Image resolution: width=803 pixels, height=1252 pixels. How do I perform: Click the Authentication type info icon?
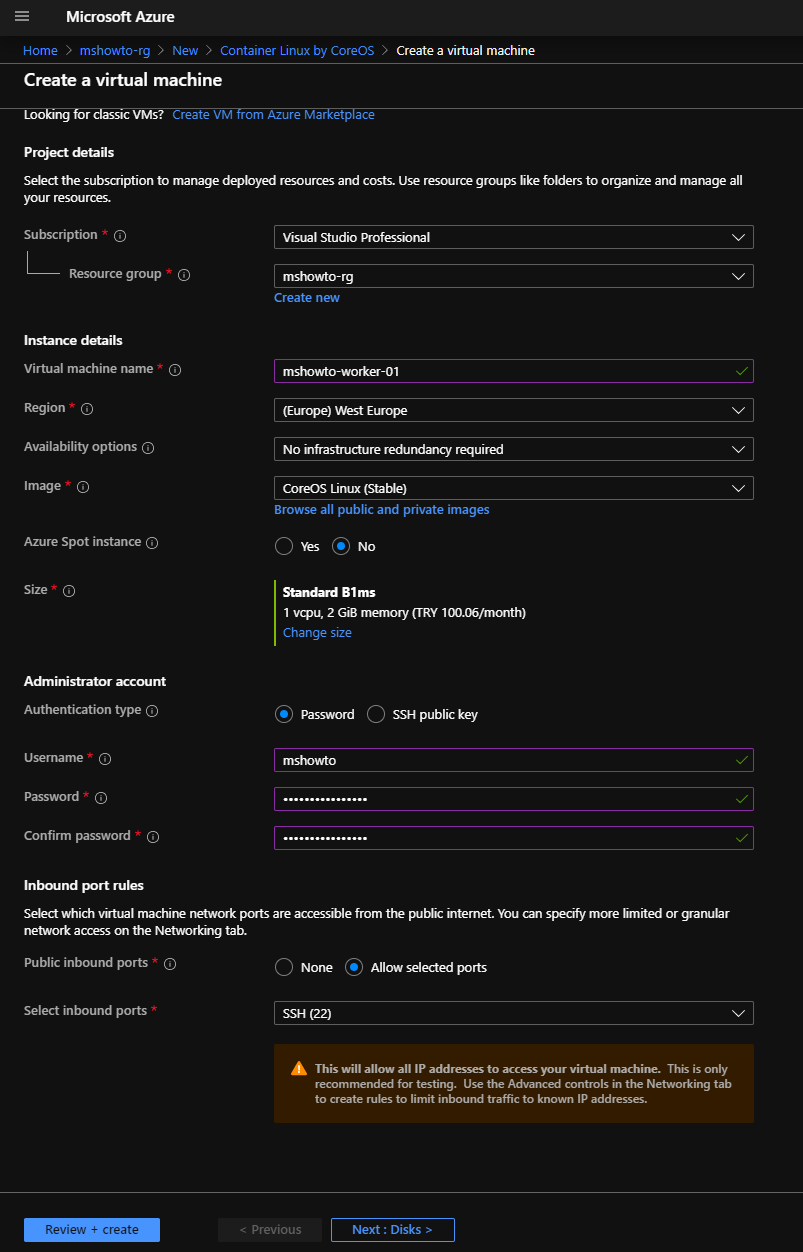tap(152, 711)
